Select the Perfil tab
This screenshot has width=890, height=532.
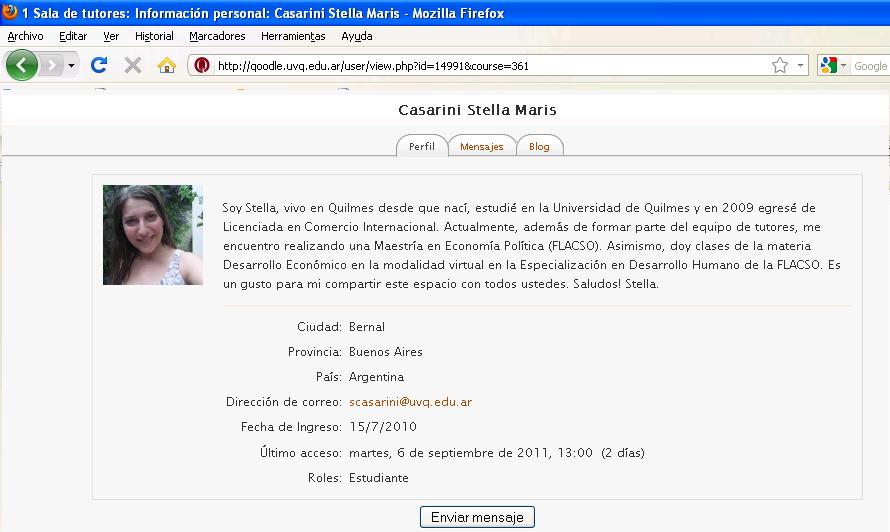coord(422,146)
